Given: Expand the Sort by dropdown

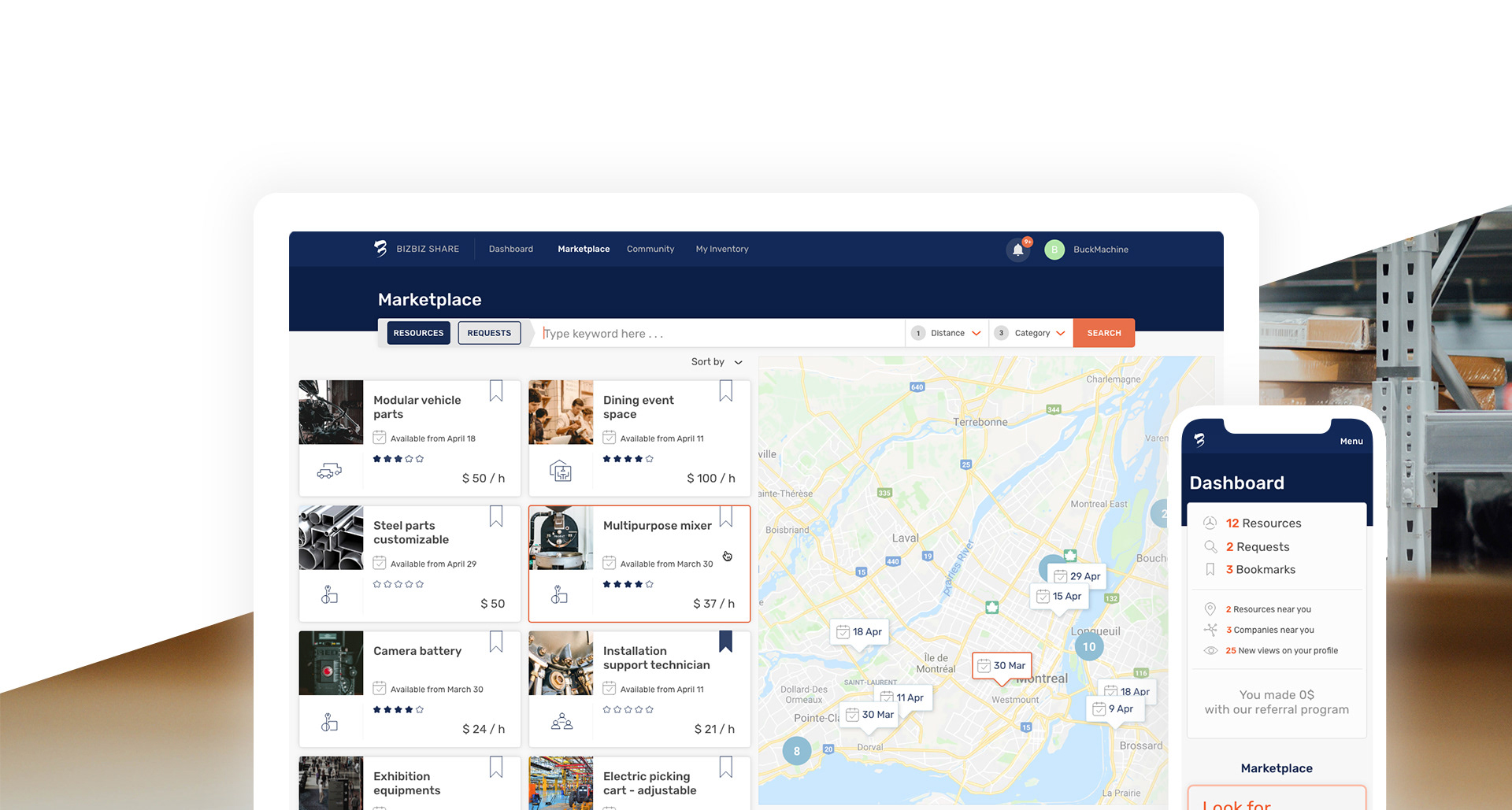Looking at the screenshot, I should pyautogui.click(x=717, y=362).
